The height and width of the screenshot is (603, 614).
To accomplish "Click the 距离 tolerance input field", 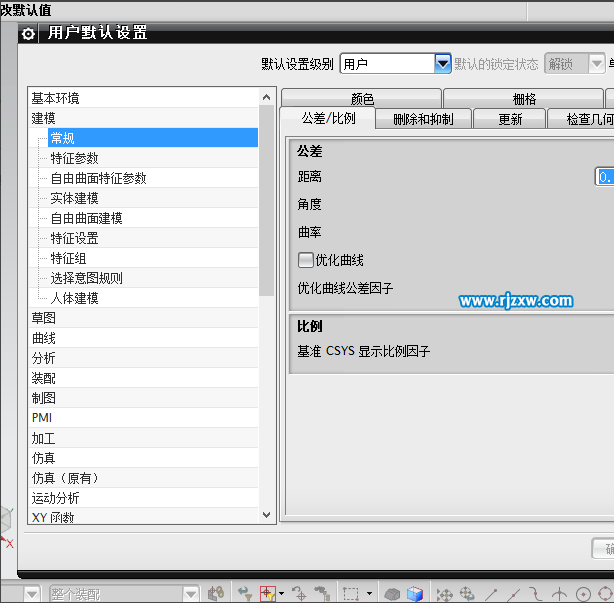I will tap(605, 177).
